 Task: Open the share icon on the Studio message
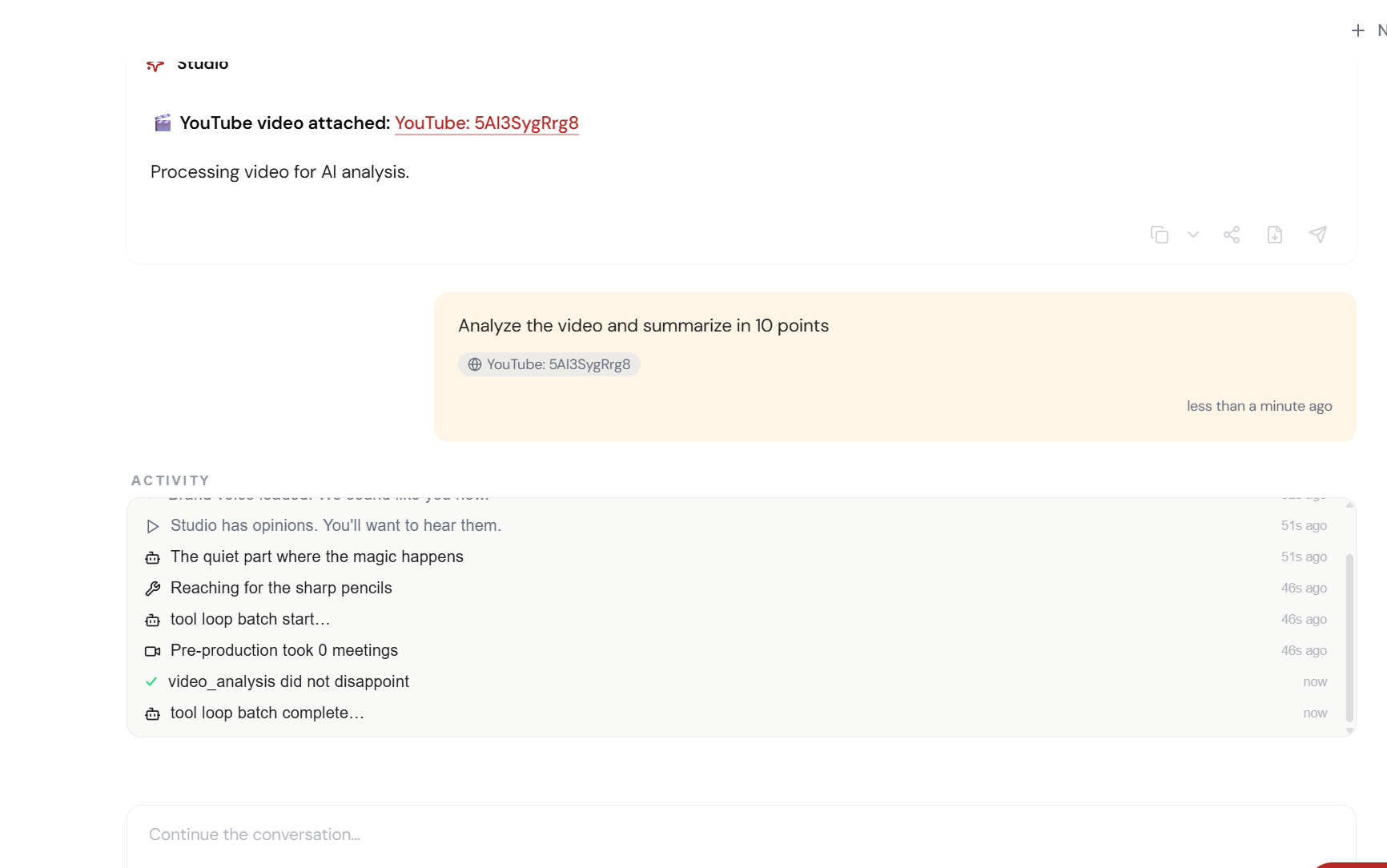pyautogui.click(x=1232, y=234)
